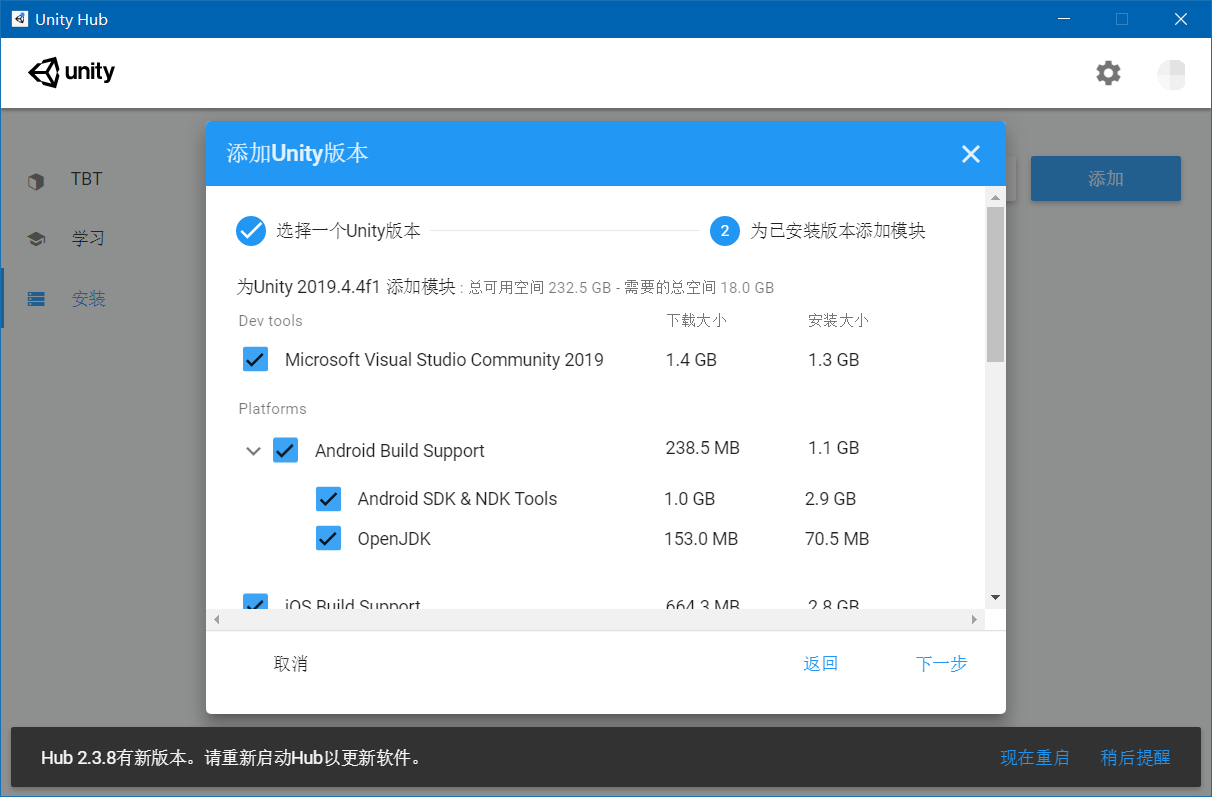Uncheck Android Build Support checkbox
This screenshot has height=797, width=1212.
(286, 450)
